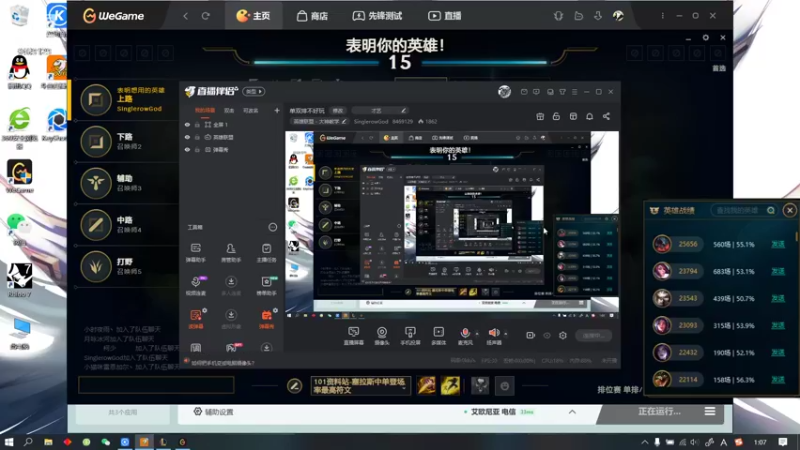Image resolution: width=800 pixels, height=450 pixels.
Task: Open the rune page dropdown 101资料站
Action: (360, 386)
